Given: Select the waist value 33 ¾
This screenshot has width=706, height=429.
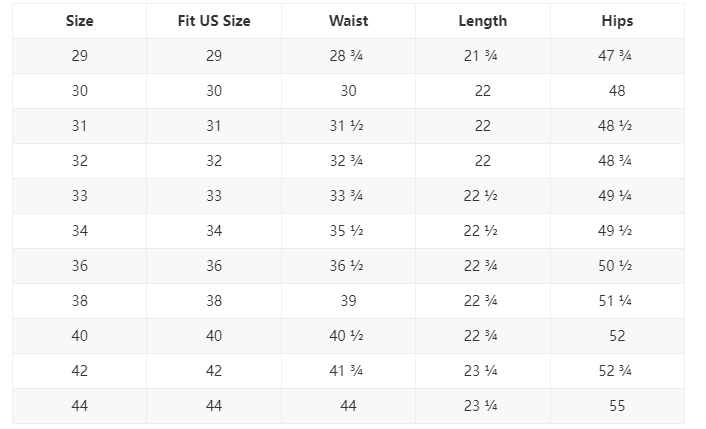Looking at the screenshot, I should 348,196.
